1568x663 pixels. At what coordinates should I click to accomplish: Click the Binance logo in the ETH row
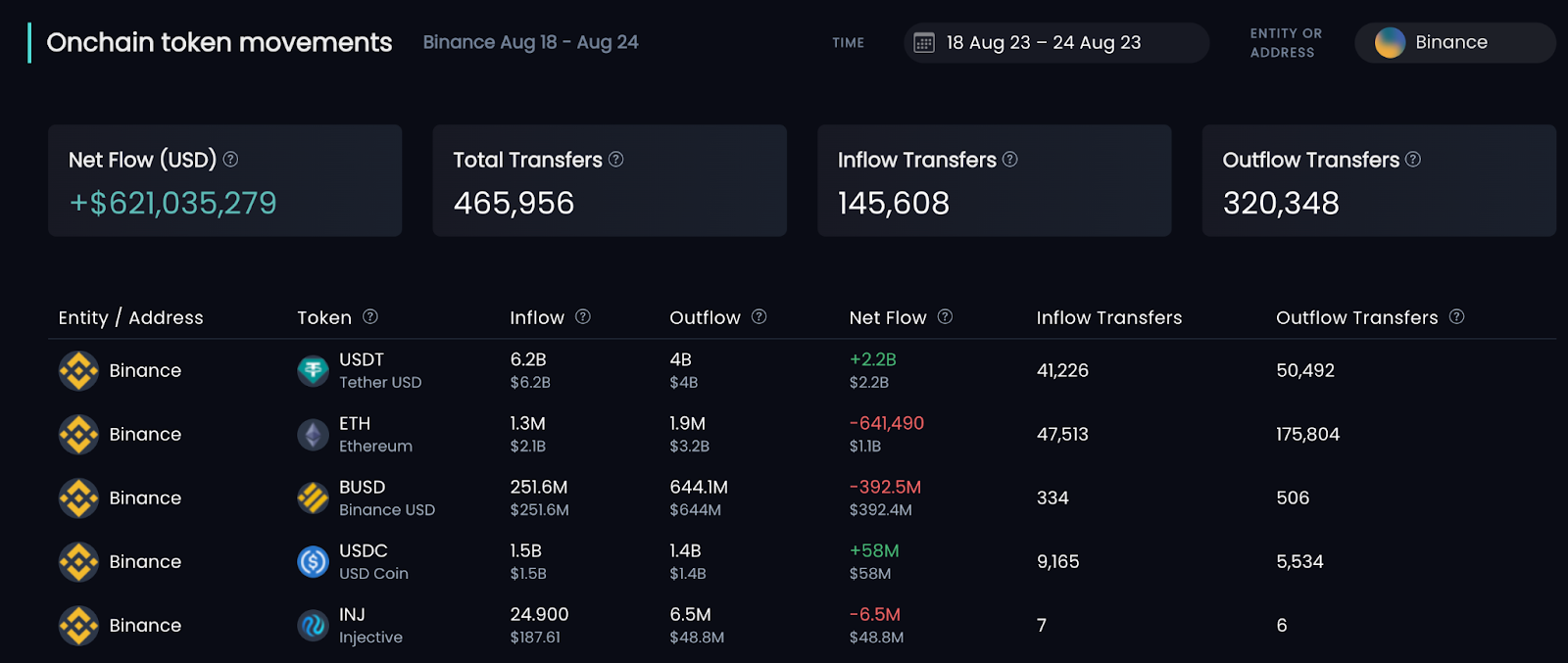click(78, 435)
